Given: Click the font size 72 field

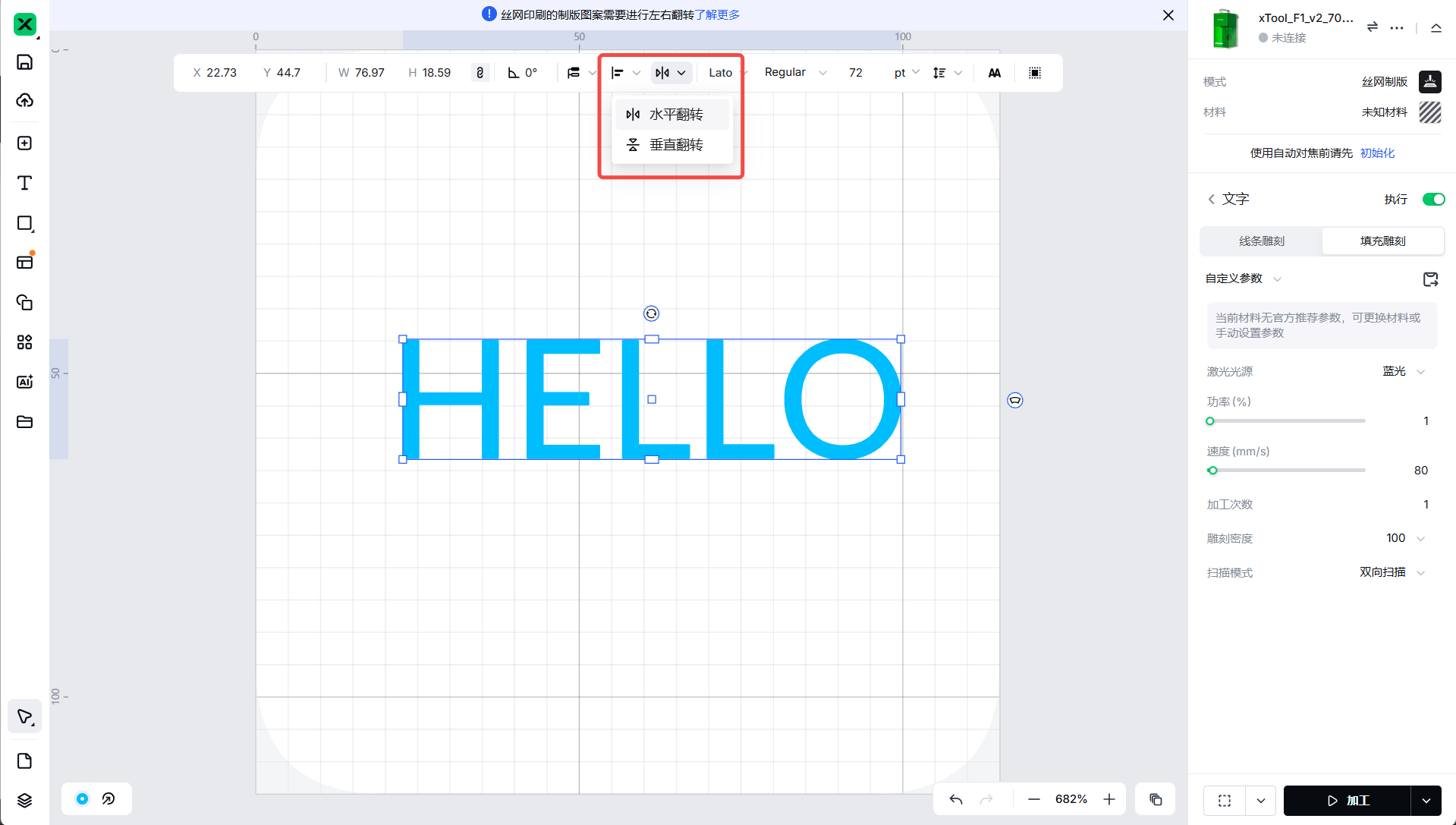Looking at the screenshot, I should pyautogui.click(x=856, y=73).
